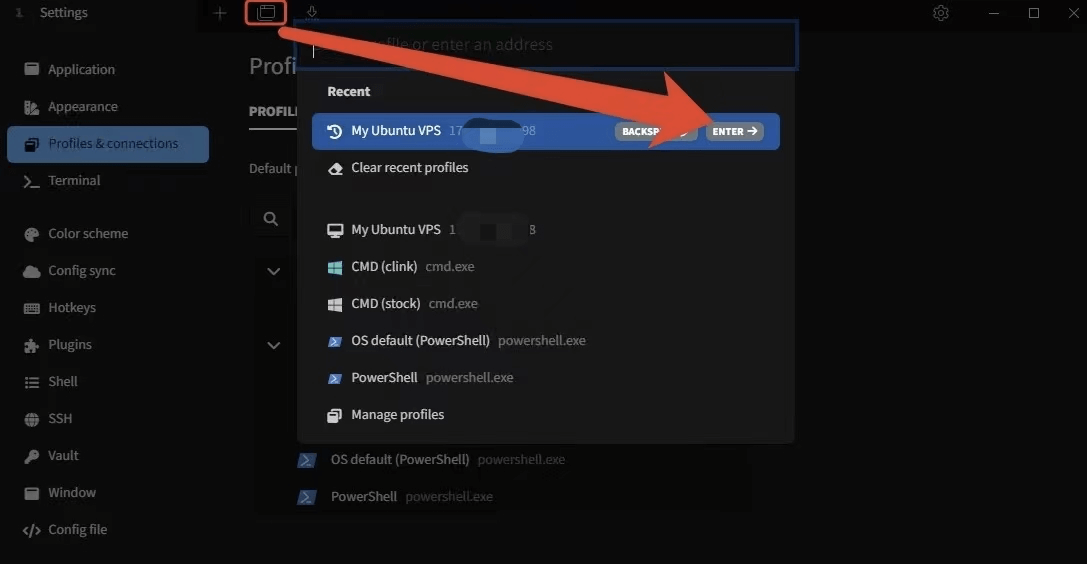This screenshot has width=1087, height=564.
Task: Toggle the lower chevron group expander
Action: pos(274,345)
